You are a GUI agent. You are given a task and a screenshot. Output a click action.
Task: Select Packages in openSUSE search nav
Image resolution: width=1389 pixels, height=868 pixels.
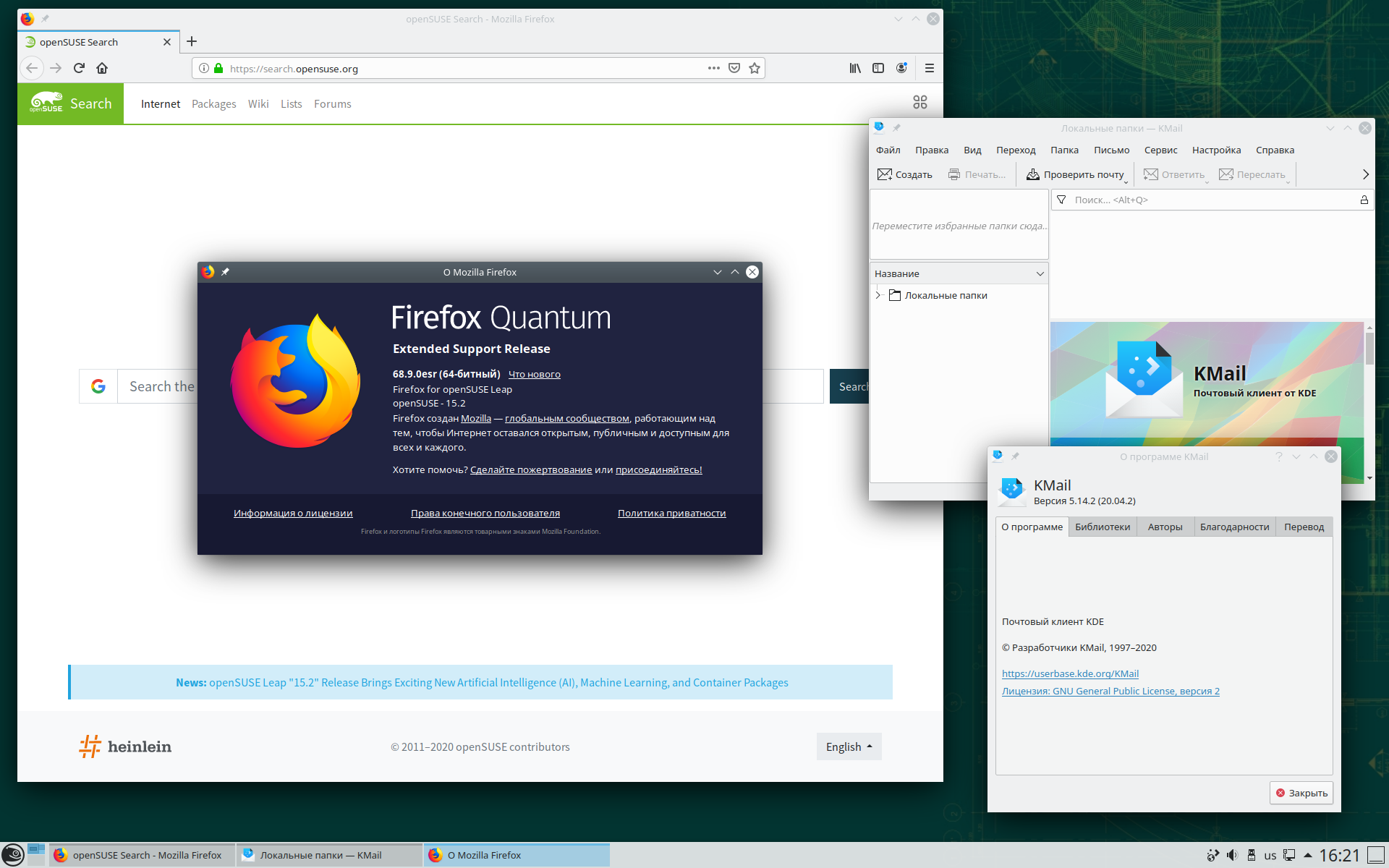[213, 103]
